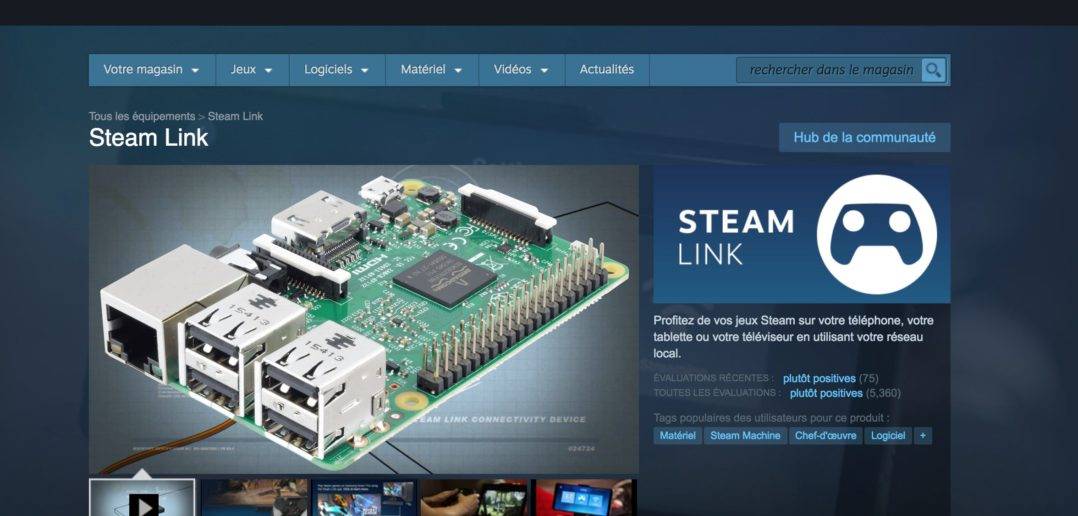
Task: Open the Votre magasin dropdown
Action: (151, 70)
